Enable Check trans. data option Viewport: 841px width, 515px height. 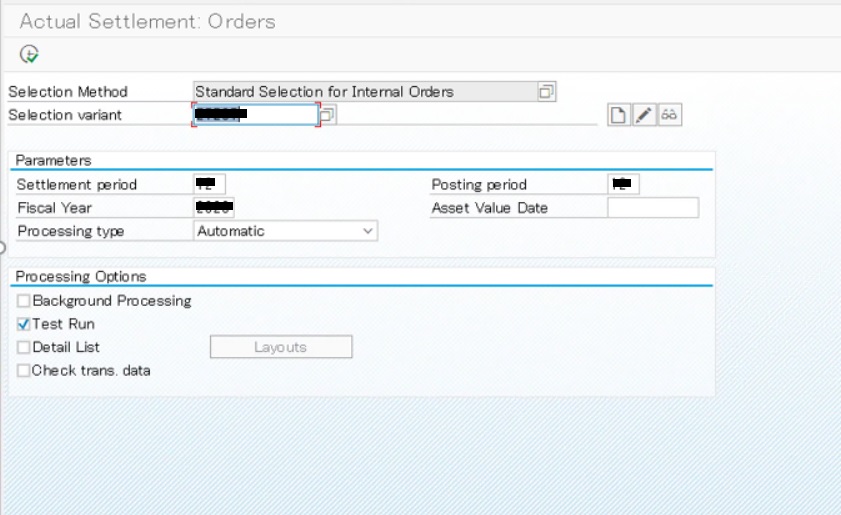(x=24, y=370)
